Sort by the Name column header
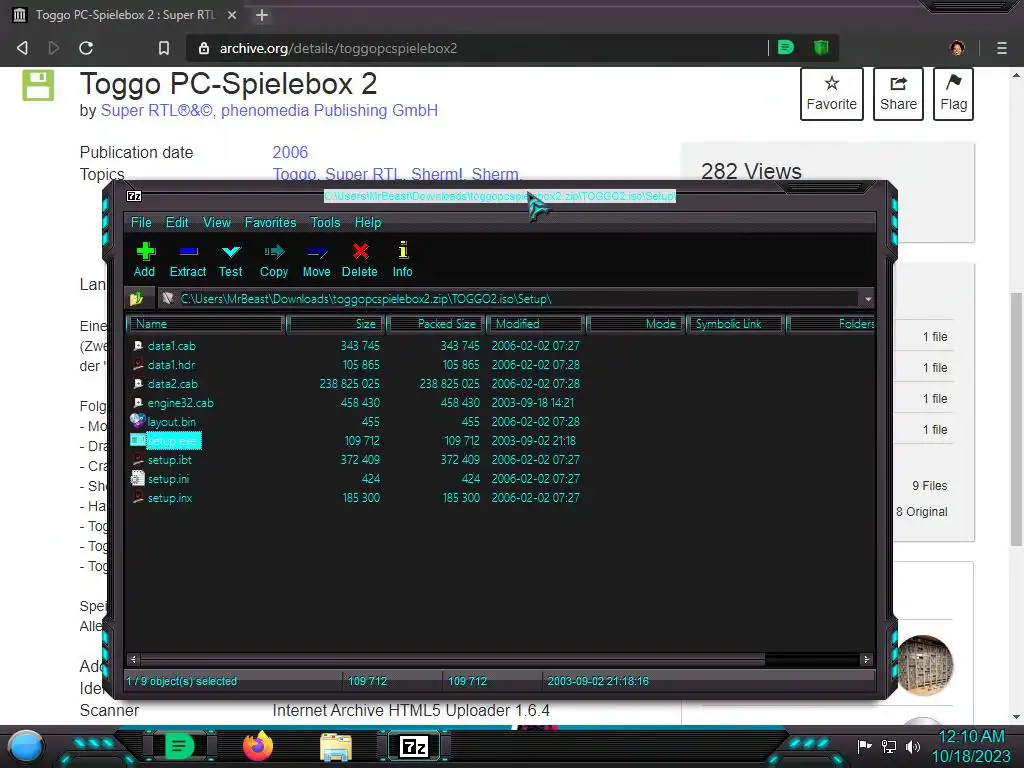The image size is (1024, 768). (205, 324)
